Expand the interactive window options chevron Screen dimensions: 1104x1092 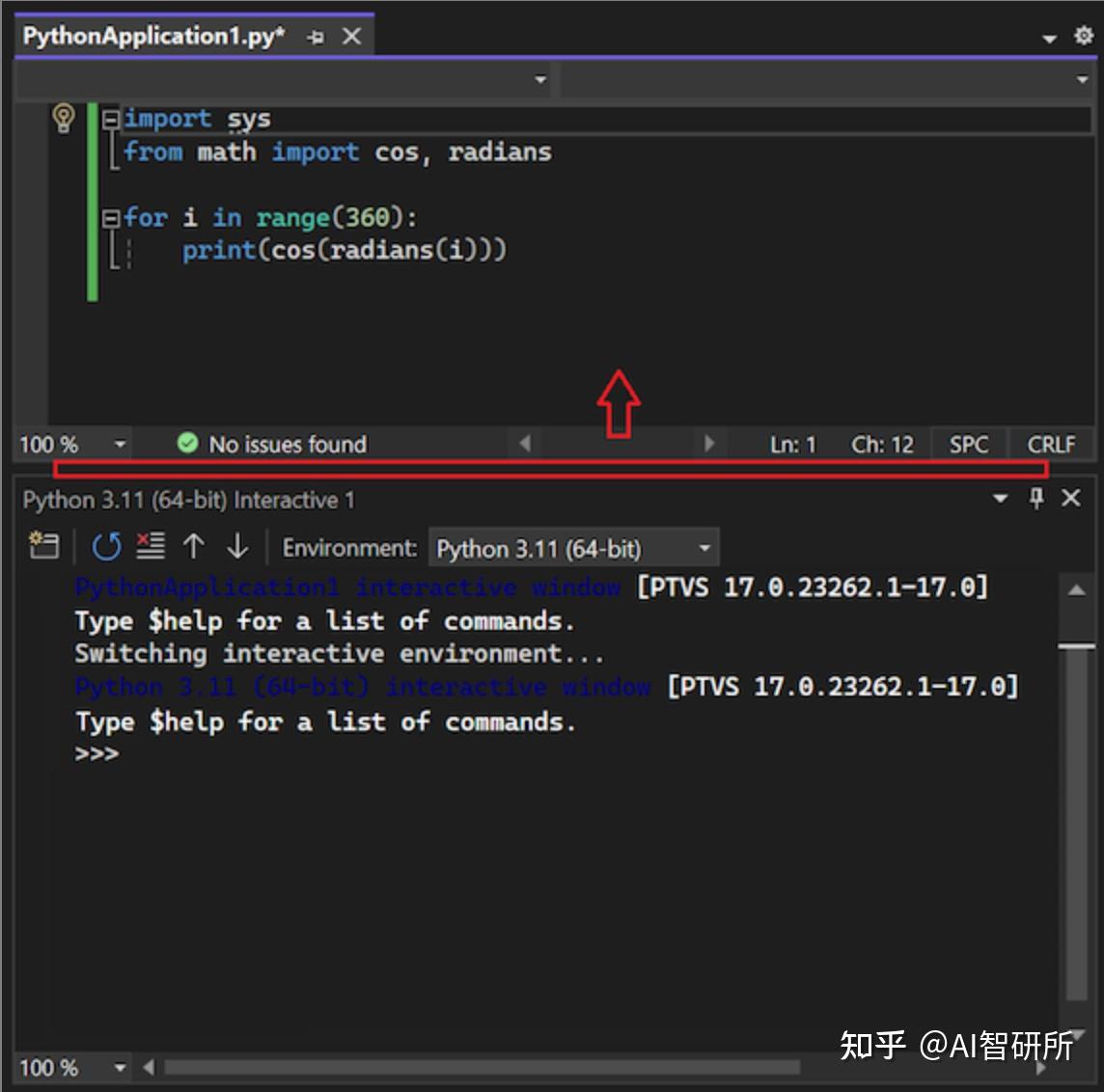click(1000, 499)
